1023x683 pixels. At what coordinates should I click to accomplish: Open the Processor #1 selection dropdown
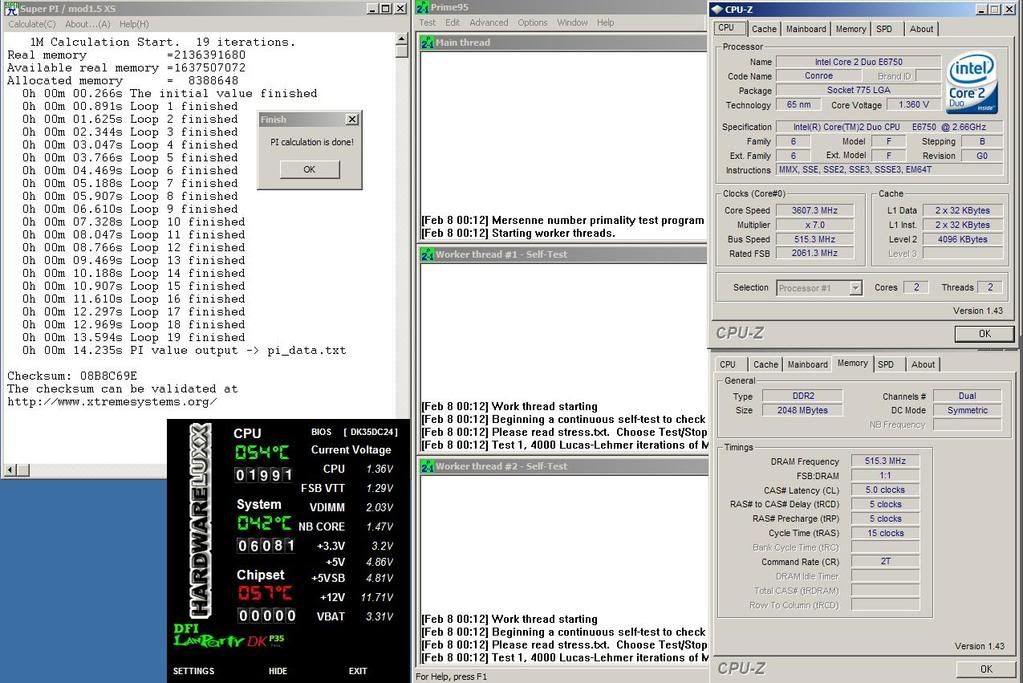[x=855, y=288]
